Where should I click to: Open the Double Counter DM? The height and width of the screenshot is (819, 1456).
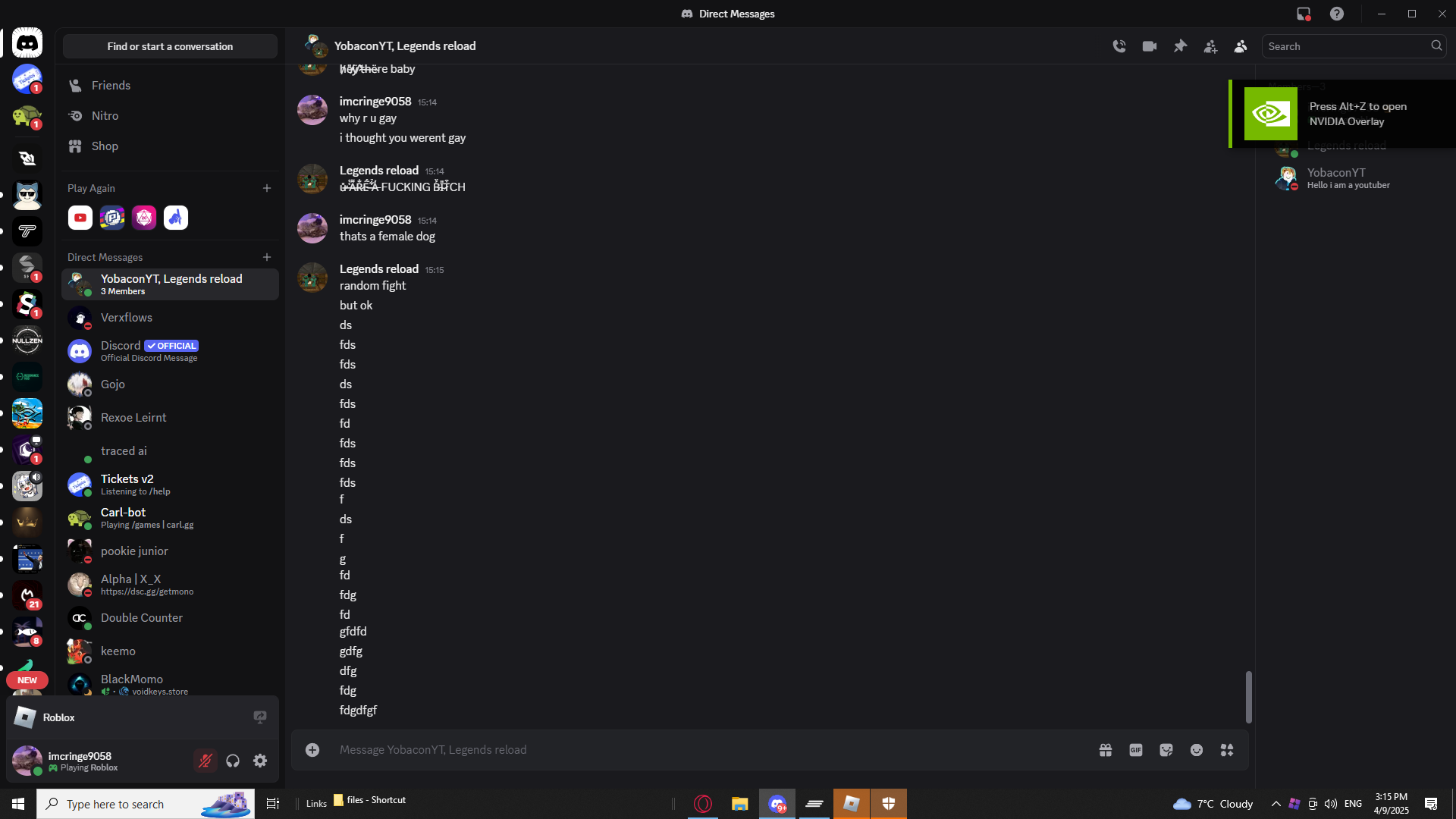[x=170, y=618]
